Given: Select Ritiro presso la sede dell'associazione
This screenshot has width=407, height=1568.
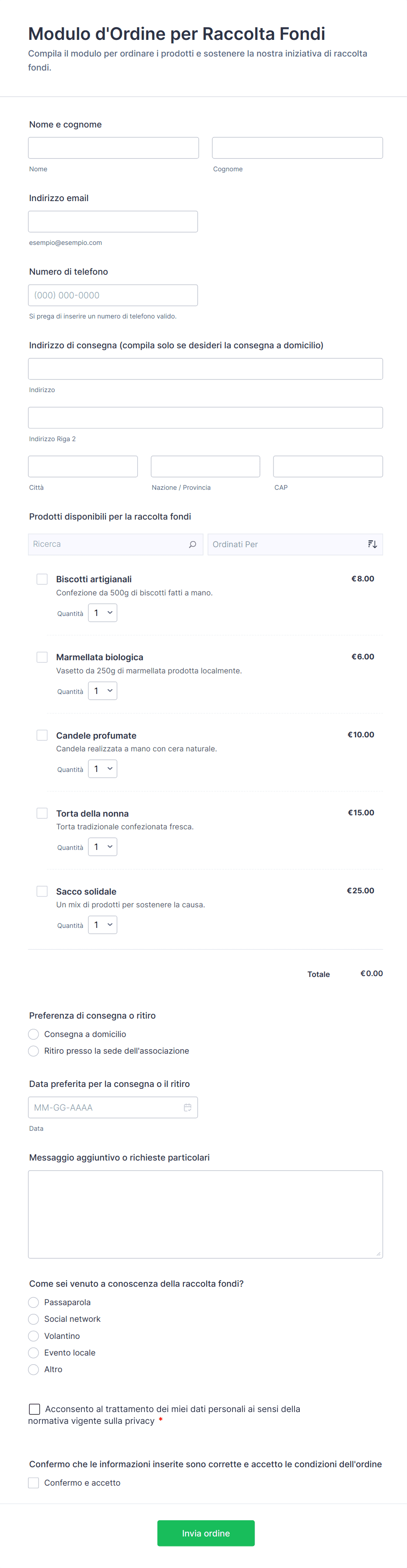Looking at the screenshot, I should 33,1051.
